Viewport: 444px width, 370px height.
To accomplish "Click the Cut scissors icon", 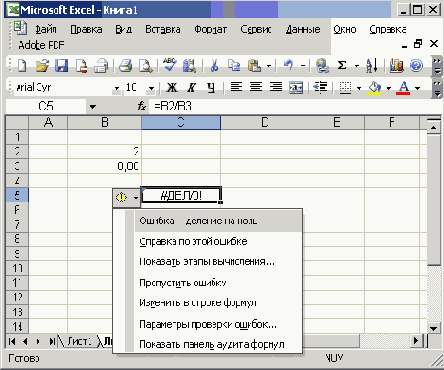I will click(x=214, y=66).
